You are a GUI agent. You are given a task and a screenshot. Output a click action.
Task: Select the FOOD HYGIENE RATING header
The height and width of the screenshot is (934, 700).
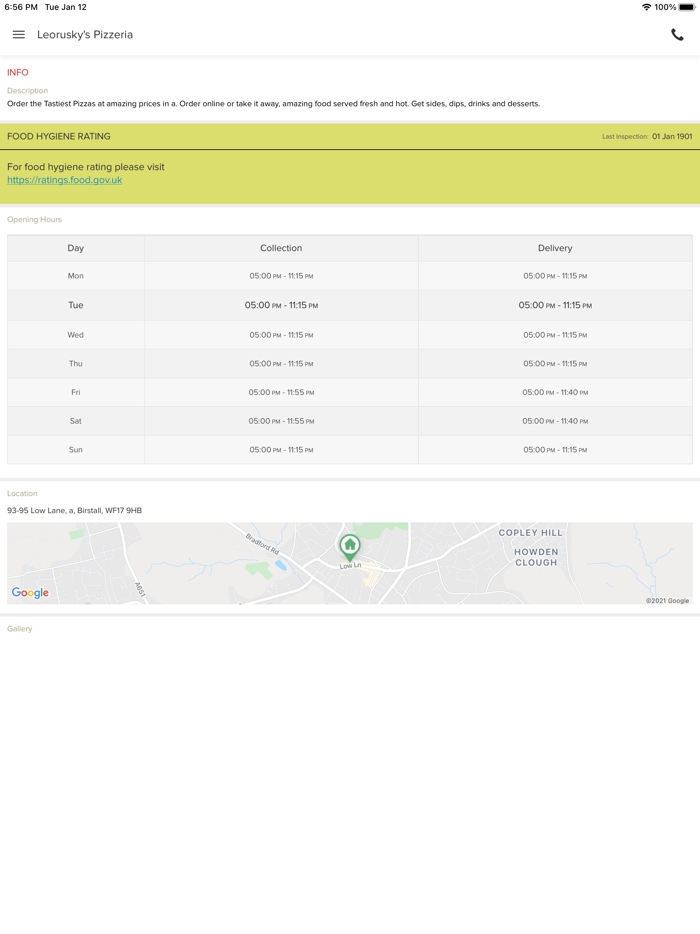point(58,136)
